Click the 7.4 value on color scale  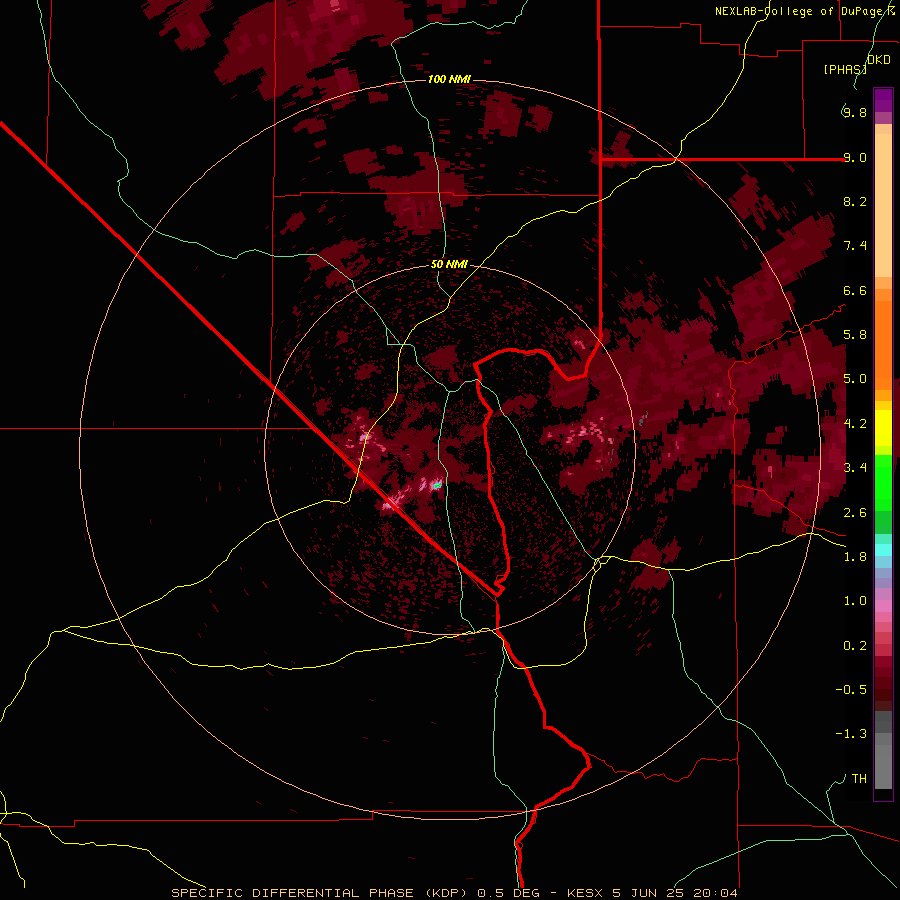point(855,246)
